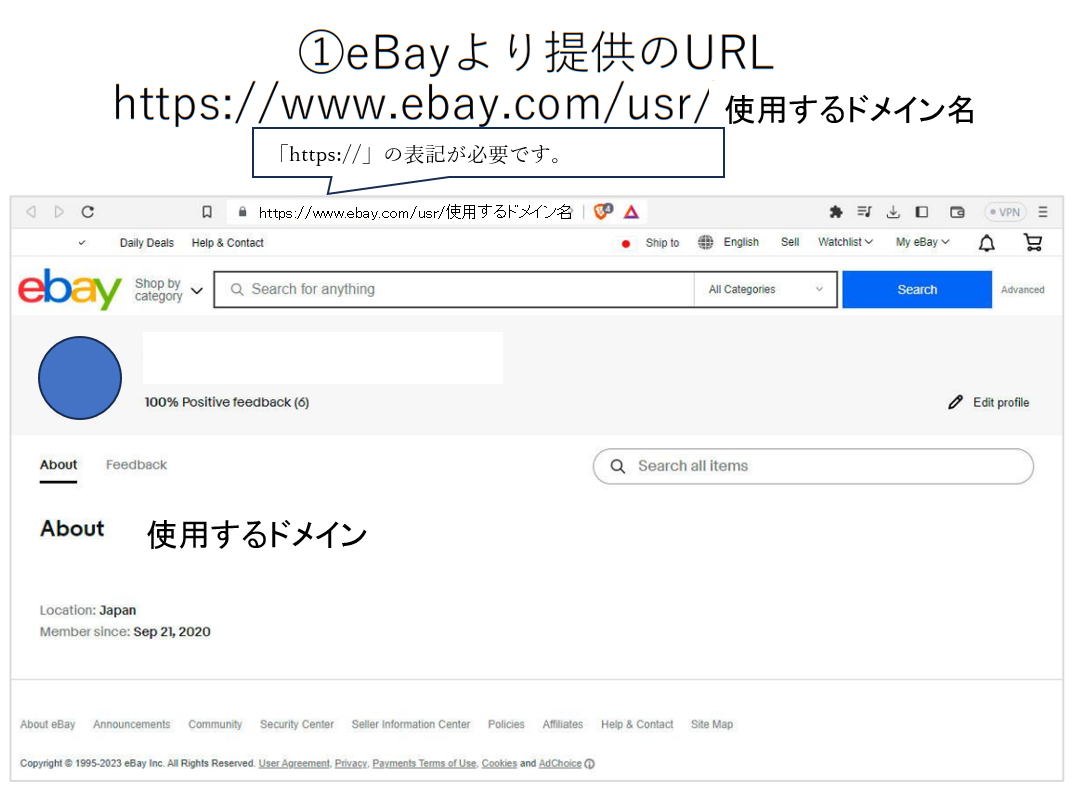The width and height of the screenshot is (1072, 792).
Task: Open Seller Information Center link
Action: tap(411, 724)
